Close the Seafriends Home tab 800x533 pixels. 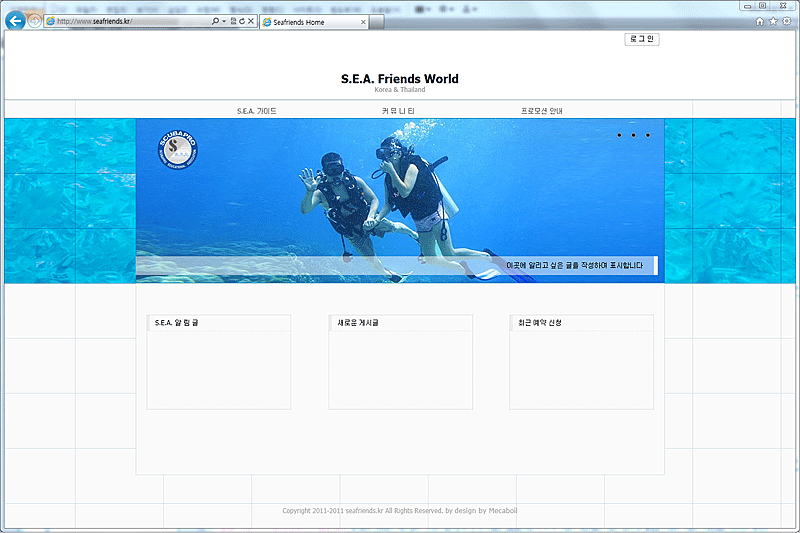point(363,22)
